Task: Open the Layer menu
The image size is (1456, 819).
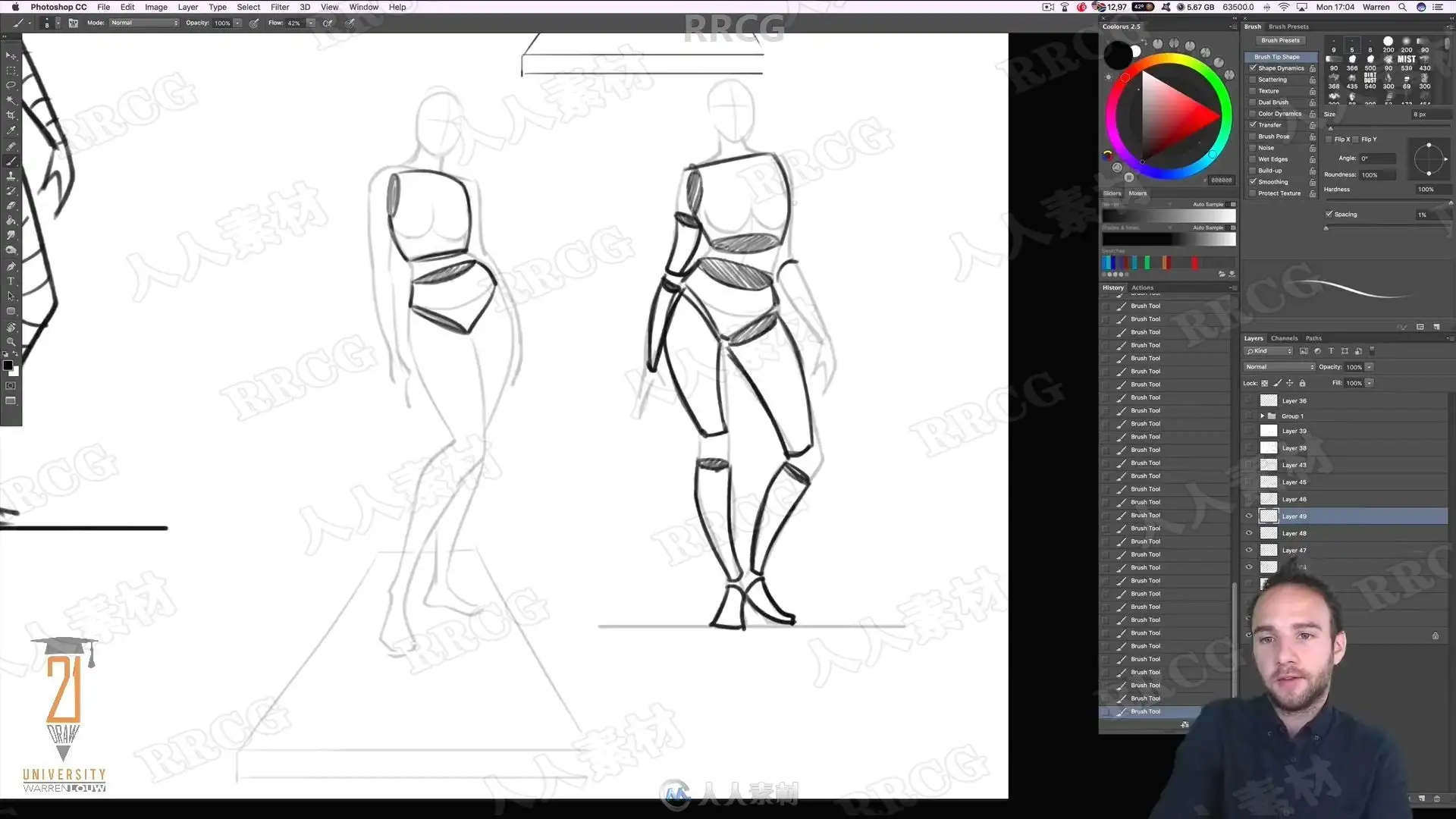Action: [x=187, y=7]
